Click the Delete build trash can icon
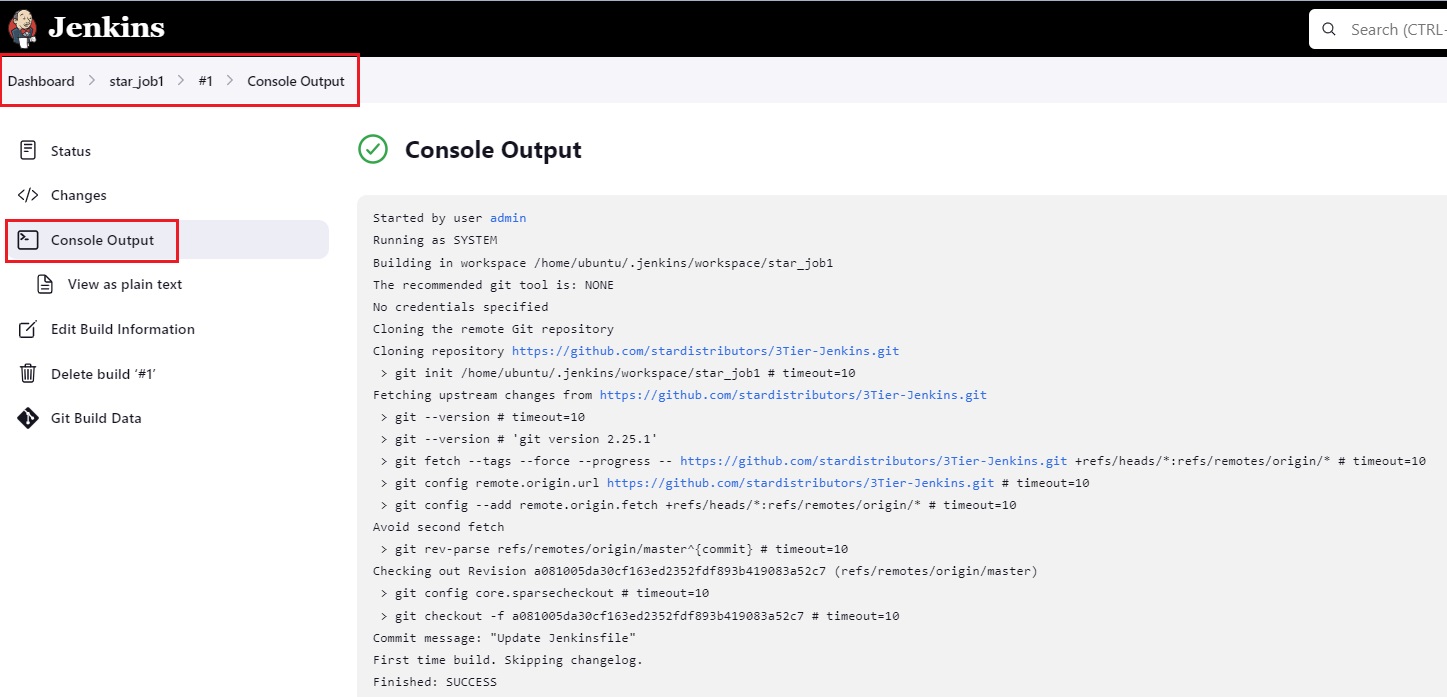Viewport: 1447px width, 697px height. coord(28,373)
